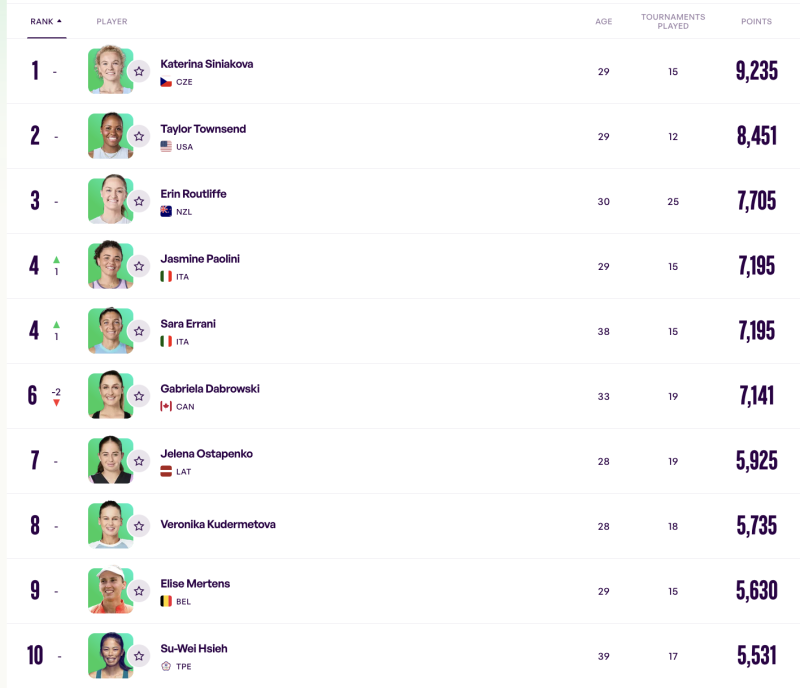Open Taylor Townsend's player name link
This screenshot has width=800, height=688.
coord(203,129)
